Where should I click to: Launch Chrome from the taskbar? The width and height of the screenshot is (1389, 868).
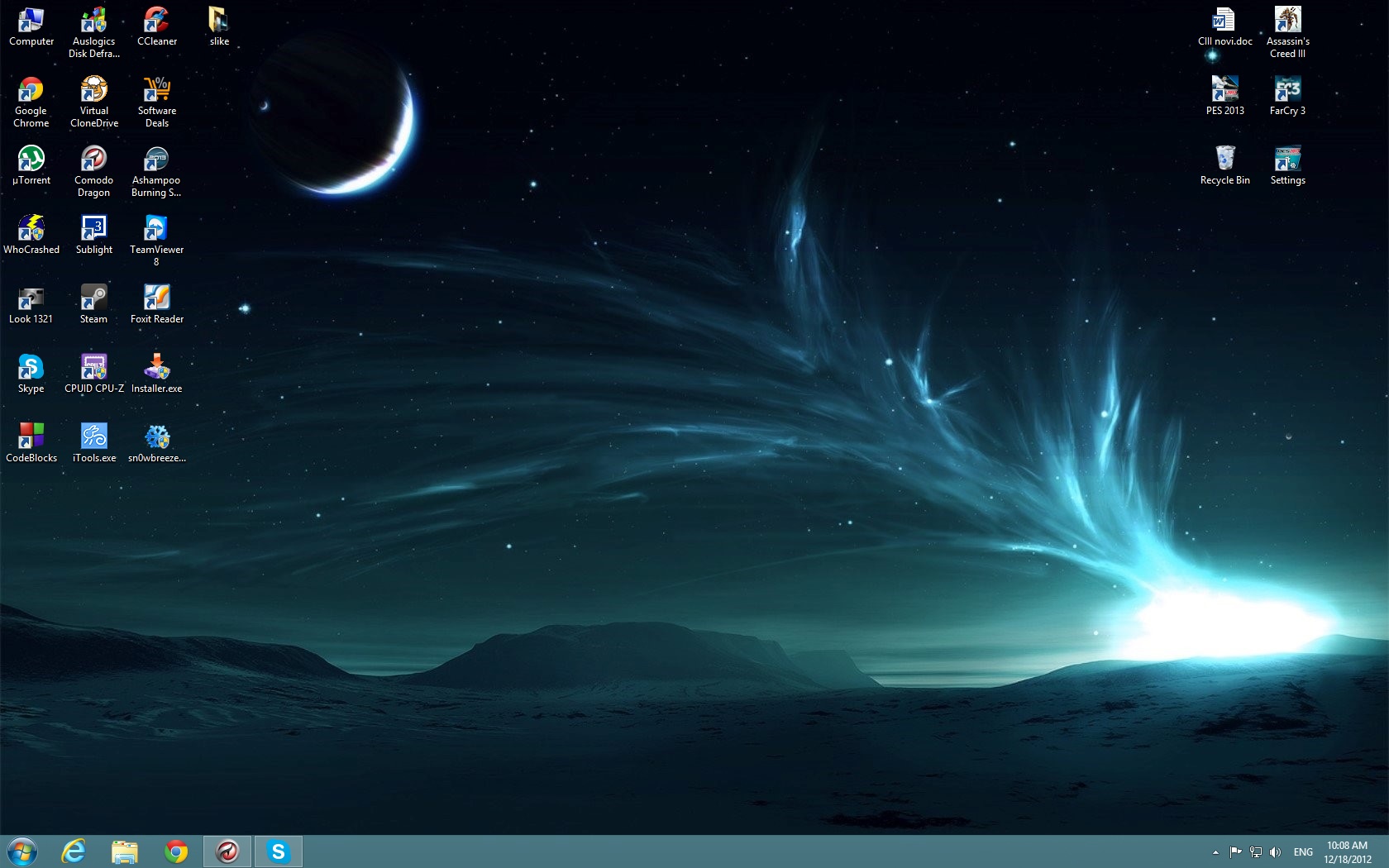tap(176, 851)
